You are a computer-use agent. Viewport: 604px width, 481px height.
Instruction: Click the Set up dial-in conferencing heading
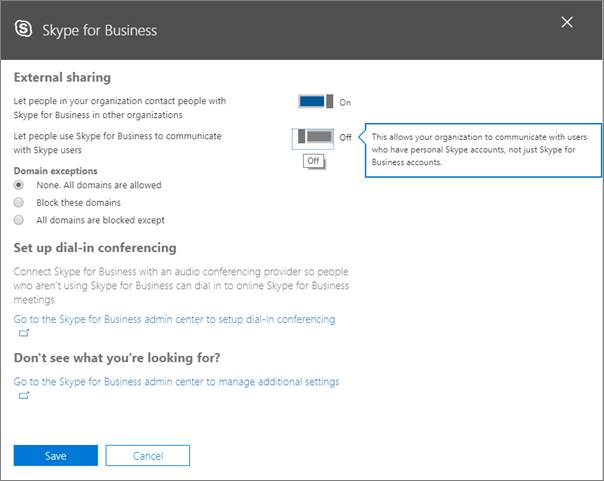(x=95, y=248)
